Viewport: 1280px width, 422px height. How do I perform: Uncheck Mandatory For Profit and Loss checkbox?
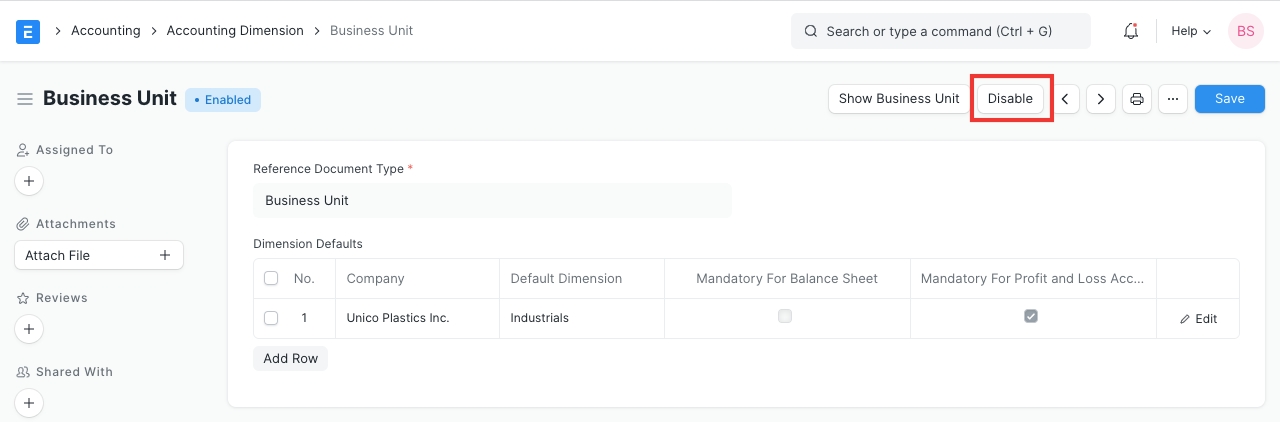[x=1031, y=316]
